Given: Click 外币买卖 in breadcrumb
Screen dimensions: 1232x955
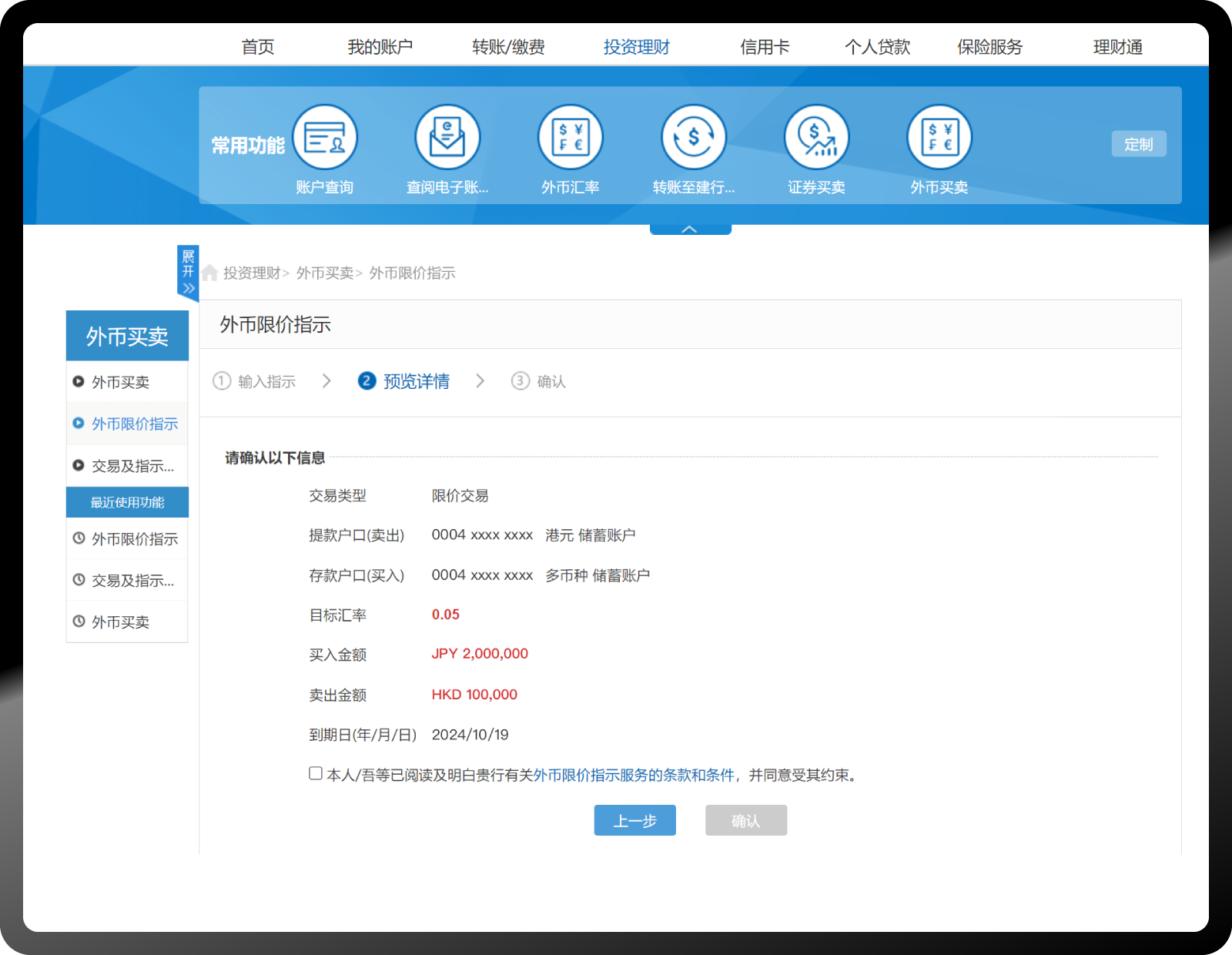Looking at the screenshot, I should click(x=325, y=273).
